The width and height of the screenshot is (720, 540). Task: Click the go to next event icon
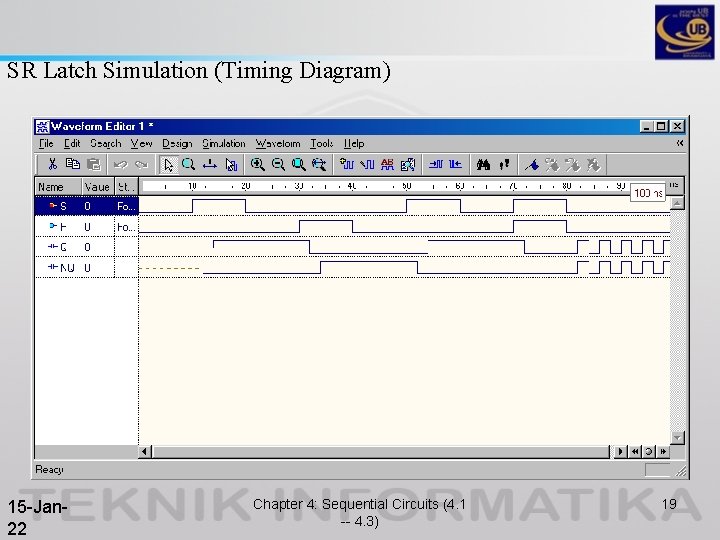(x=435, y=164)
